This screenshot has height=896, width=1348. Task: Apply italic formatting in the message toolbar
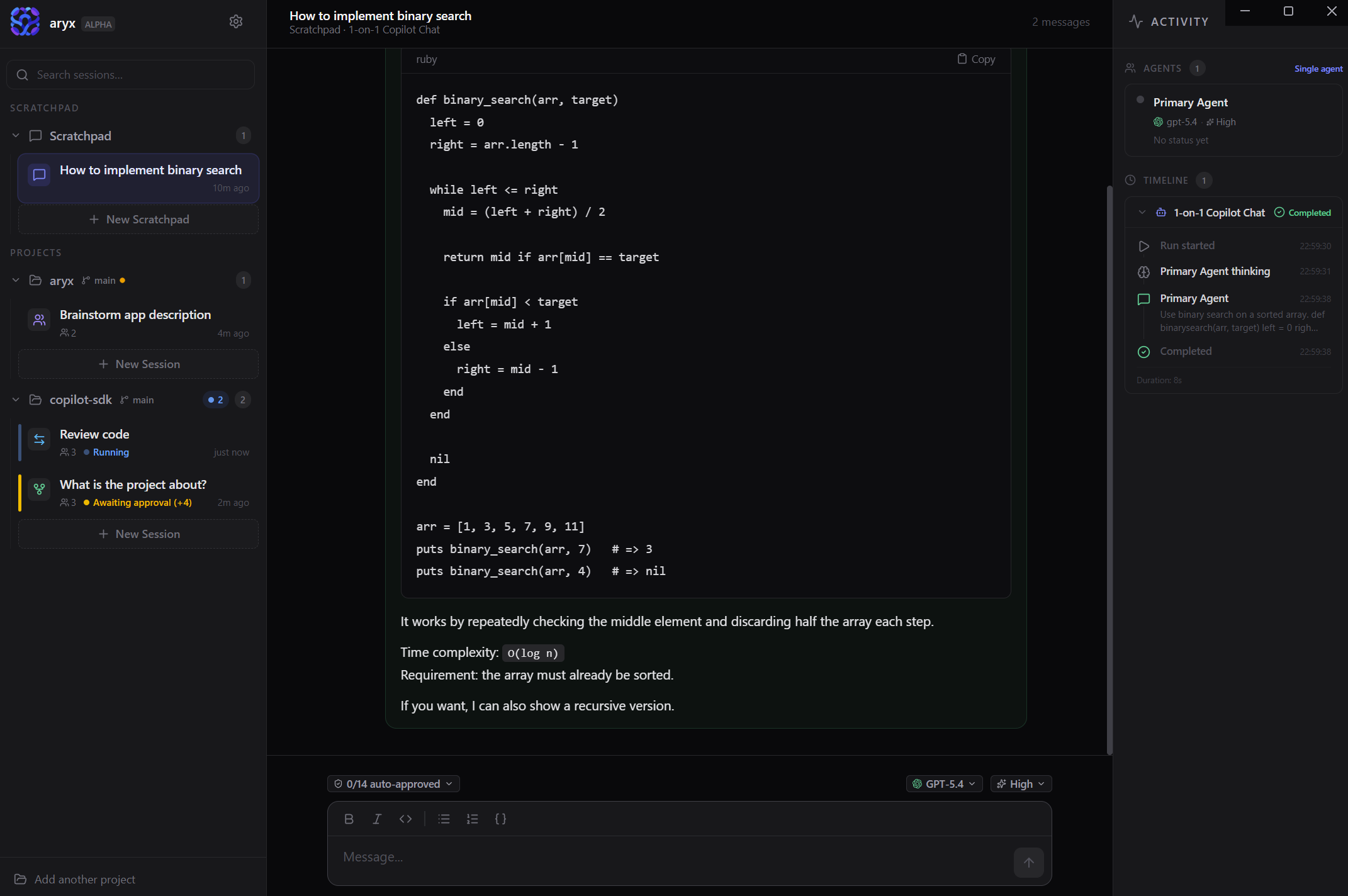[x=377, y=819]
